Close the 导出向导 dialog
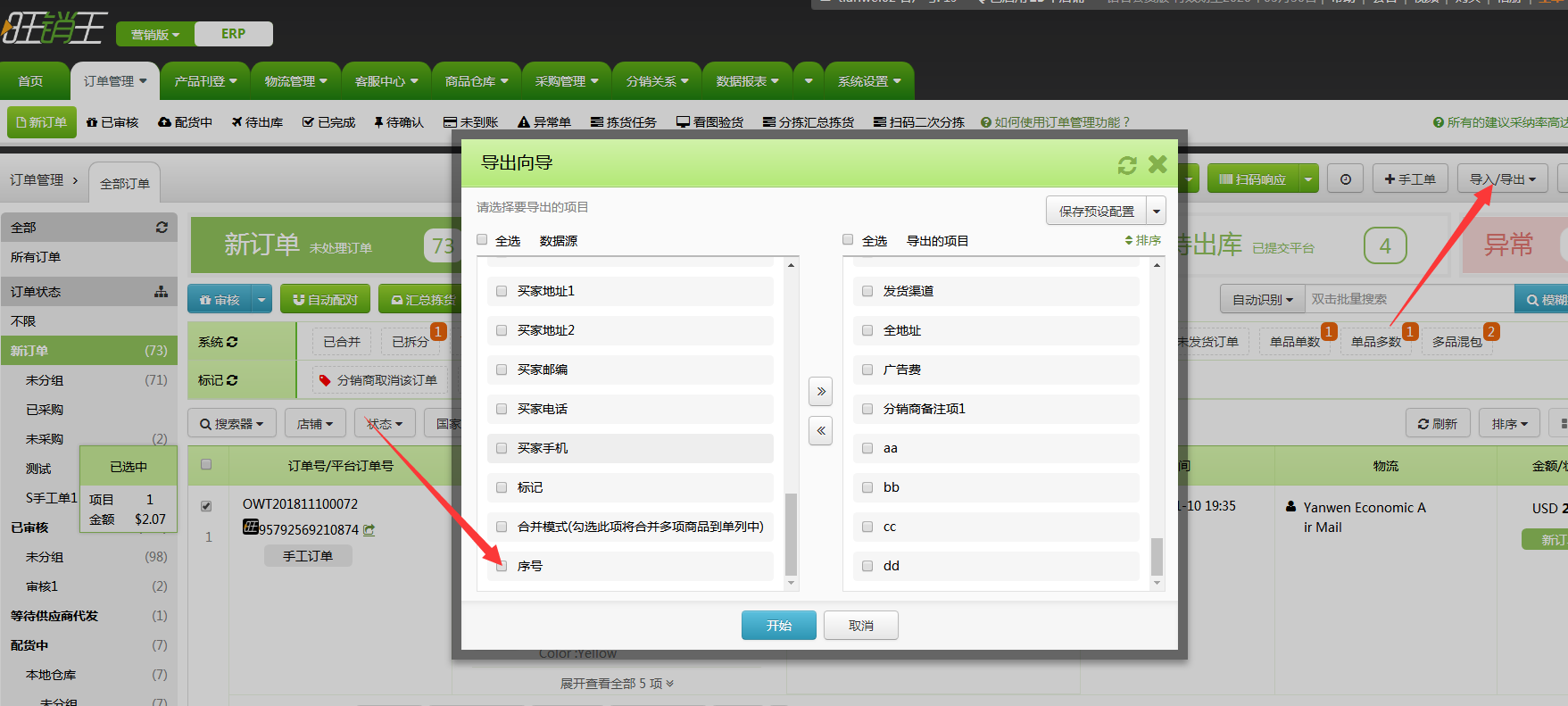The image size is (1568, 706). [1157, 164]
